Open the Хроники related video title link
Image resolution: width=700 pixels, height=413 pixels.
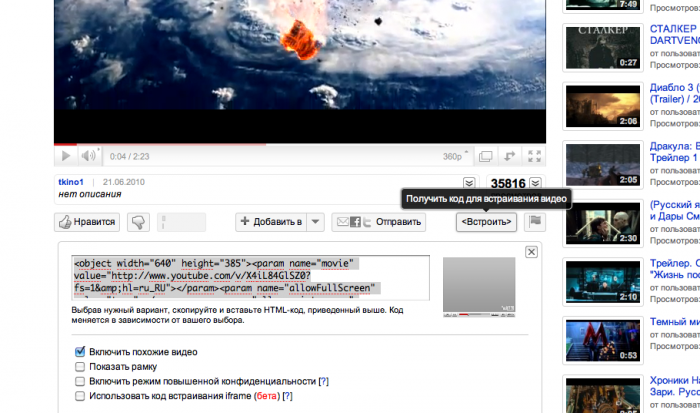click(x=675, y=386)
